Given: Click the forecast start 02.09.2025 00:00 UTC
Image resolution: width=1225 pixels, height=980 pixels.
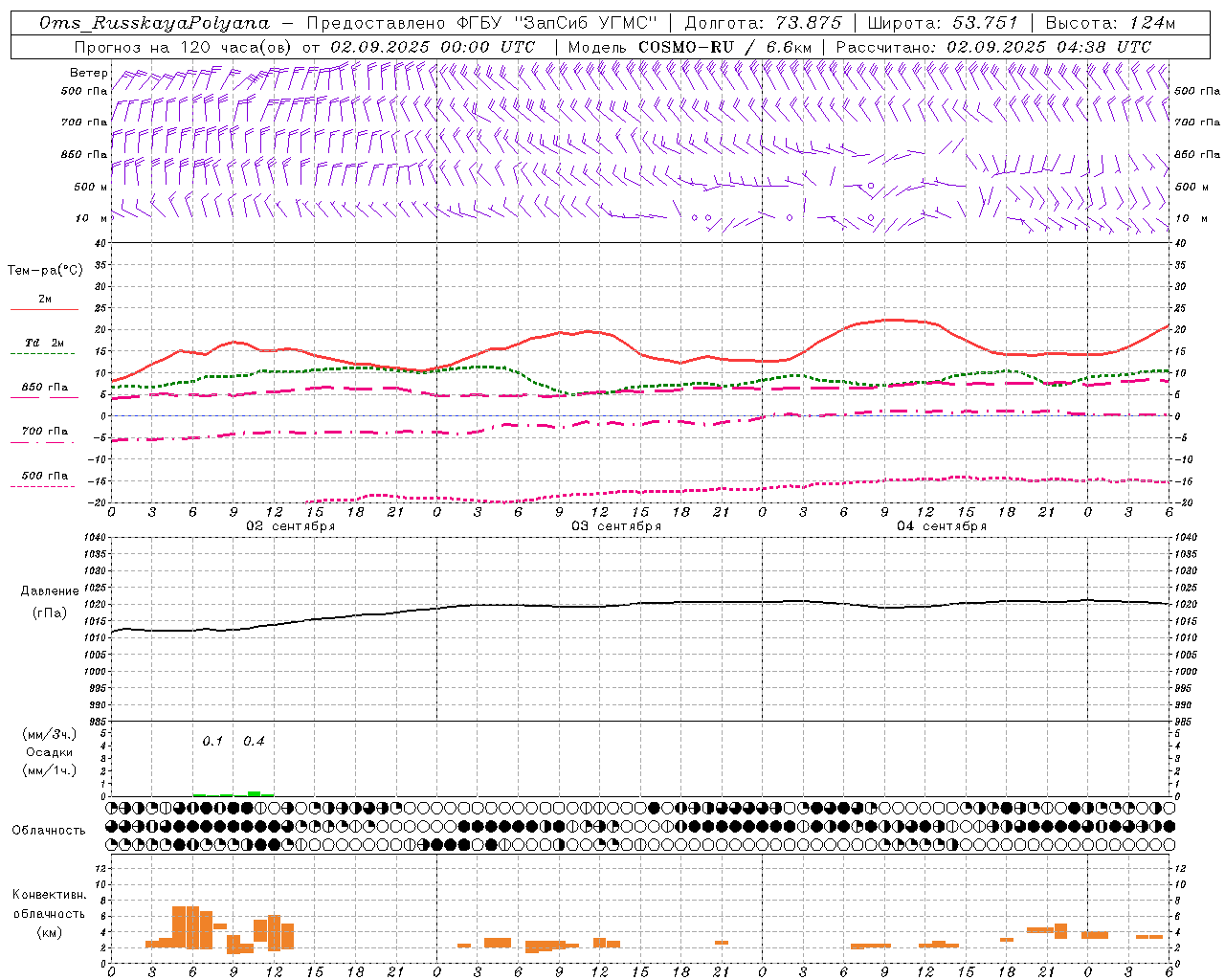Looking at the screenshot, I should click(x=433, y=47).
